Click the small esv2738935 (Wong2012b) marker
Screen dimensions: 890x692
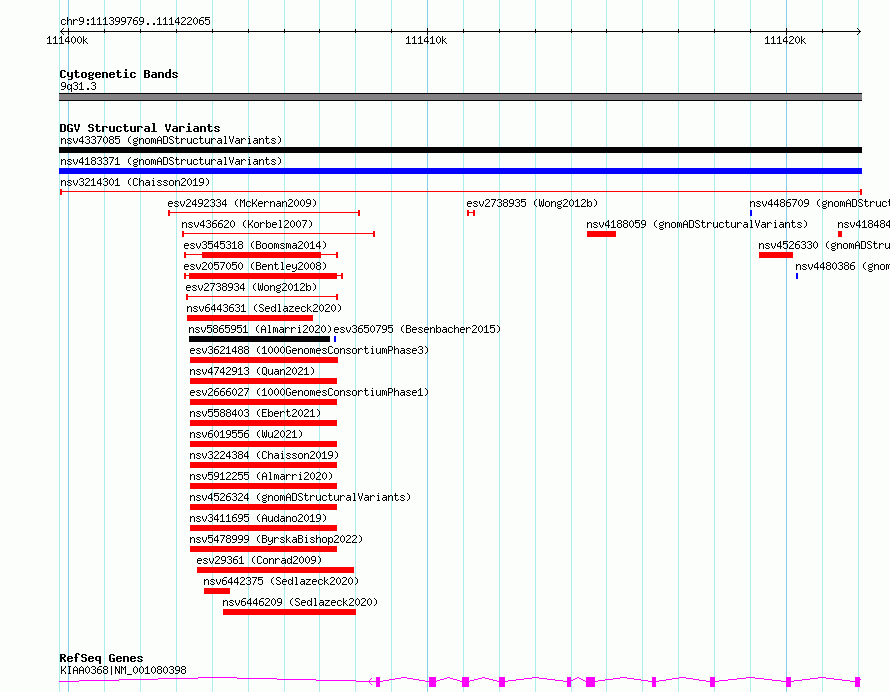coord(471,213)
